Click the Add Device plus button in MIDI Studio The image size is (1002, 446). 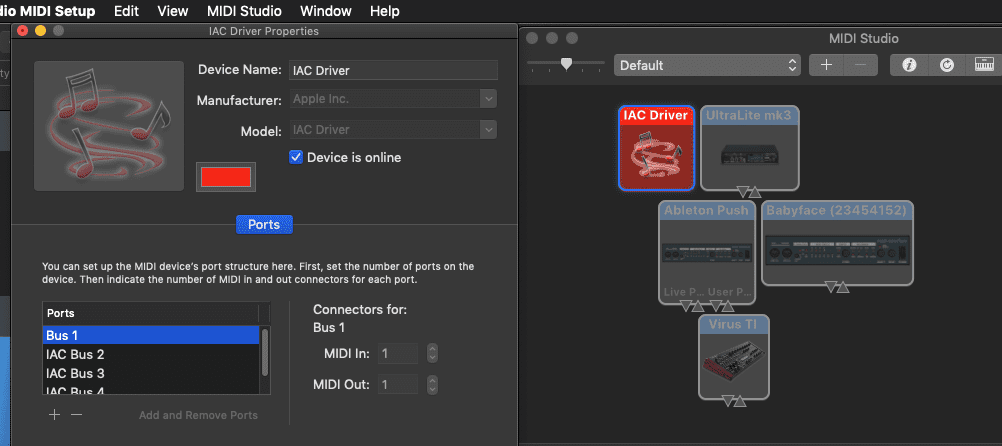pos(826,65)
